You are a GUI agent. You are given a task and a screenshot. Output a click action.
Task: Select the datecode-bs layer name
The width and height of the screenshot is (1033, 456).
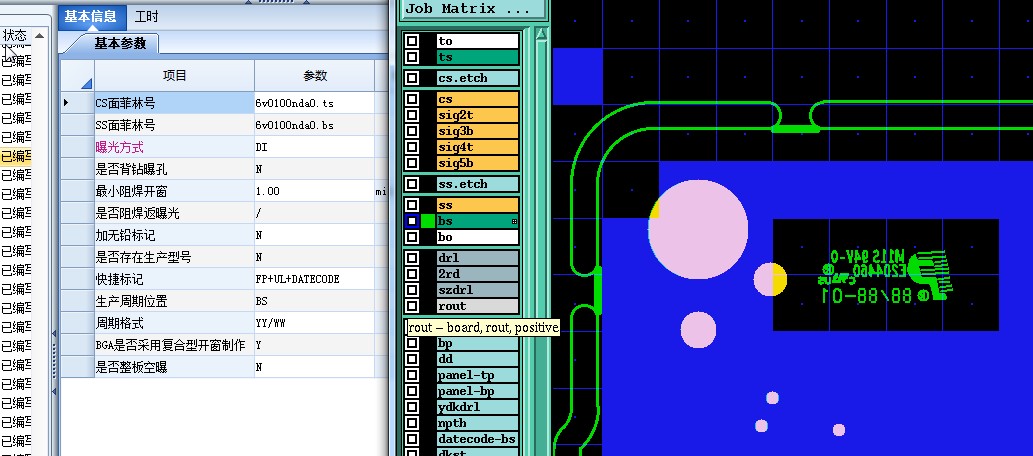click(x=478, y=439)
